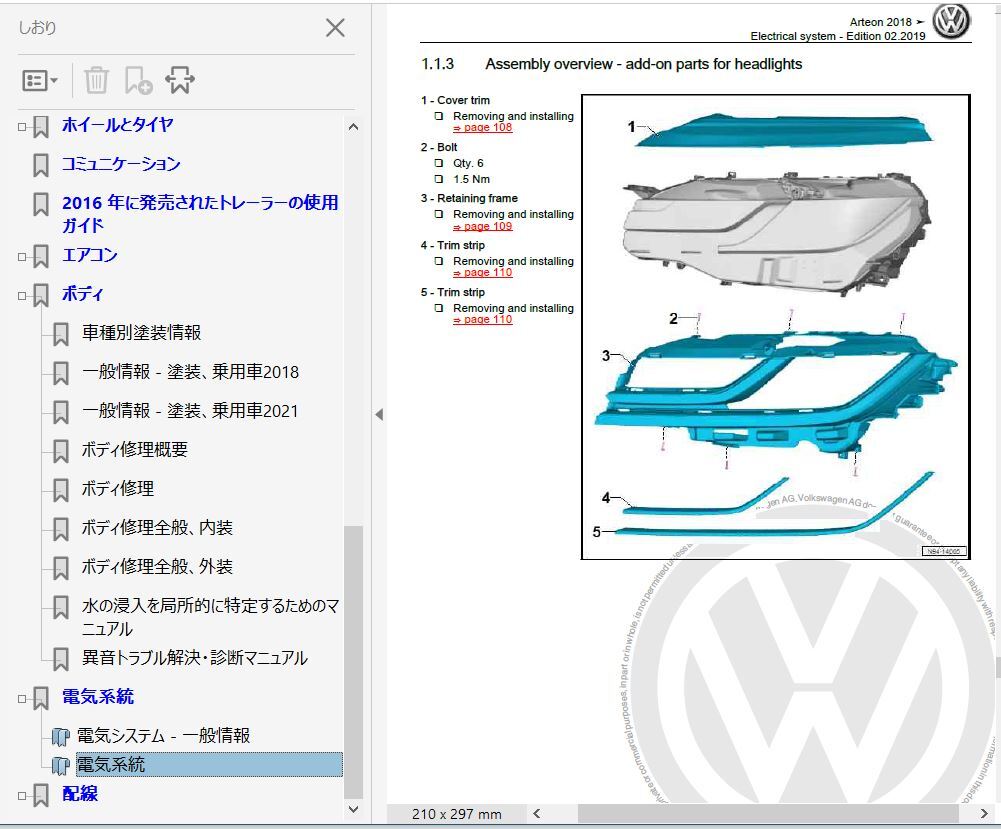Open the 電気システム - 一般情報 bookmark

[163, 736]
